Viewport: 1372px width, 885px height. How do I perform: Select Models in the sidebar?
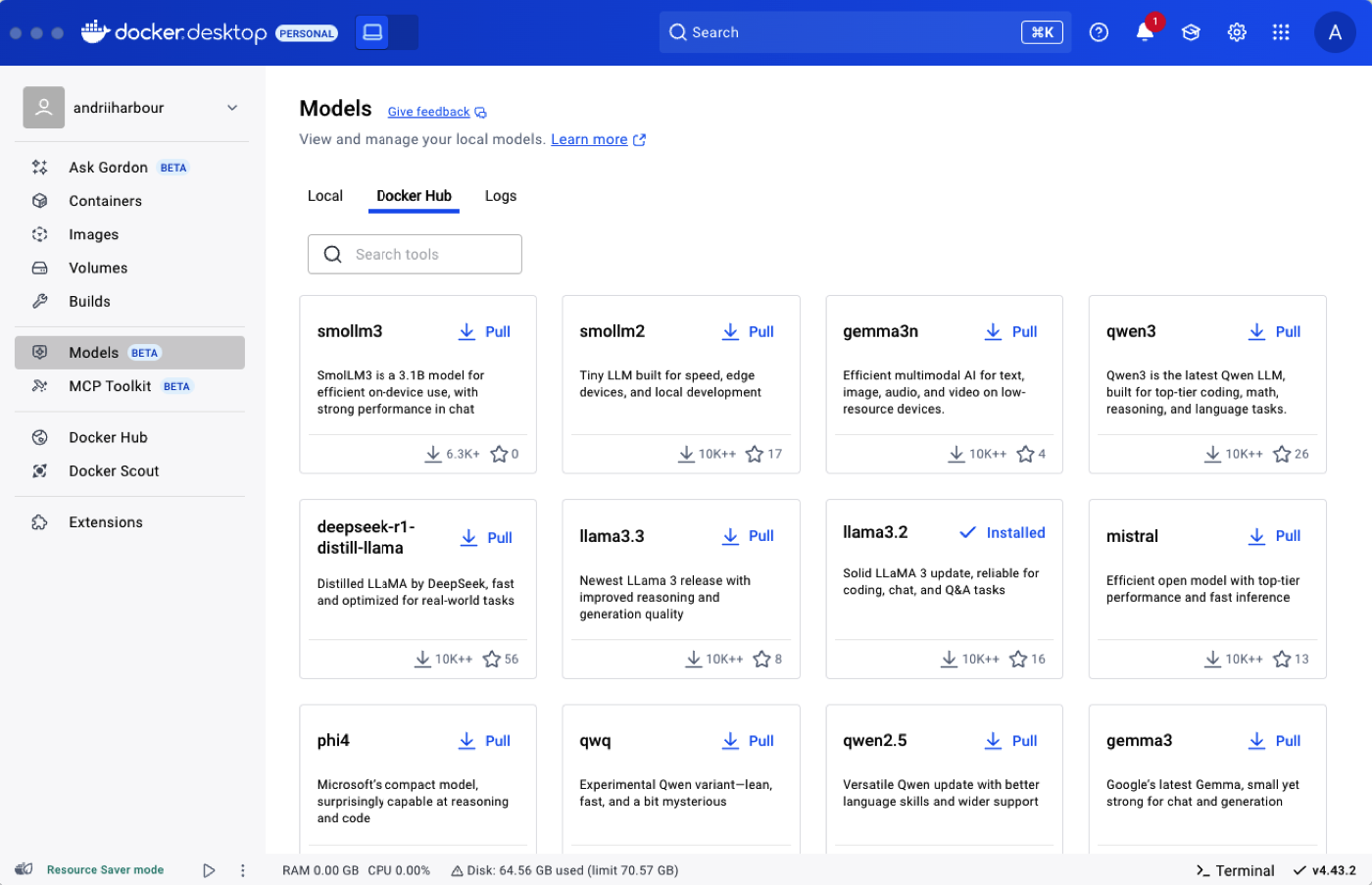pos(129,353)
